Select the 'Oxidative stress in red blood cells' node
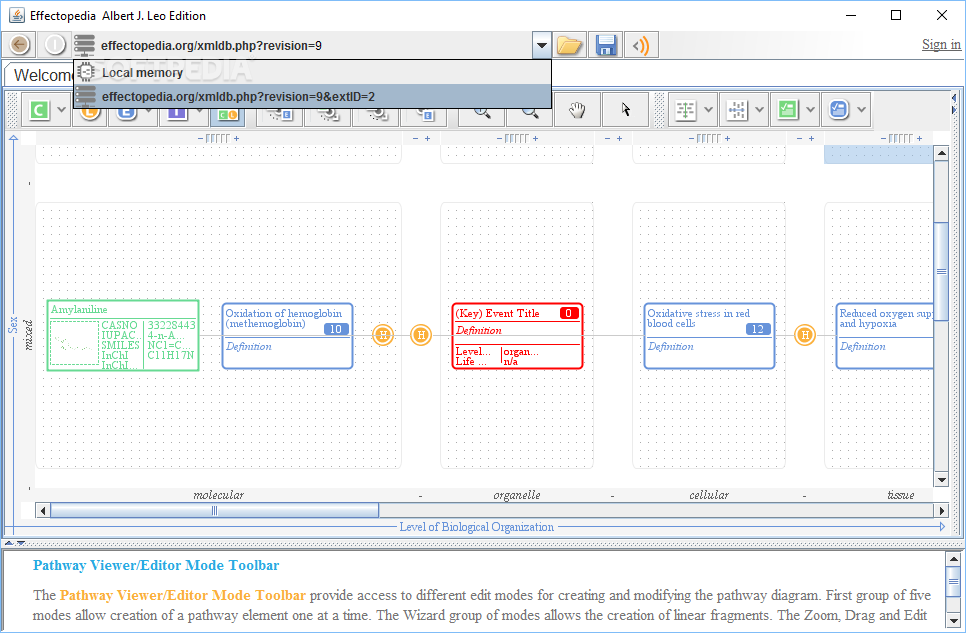The width and height of the screenshot is (966, 633). click(709, 336)
